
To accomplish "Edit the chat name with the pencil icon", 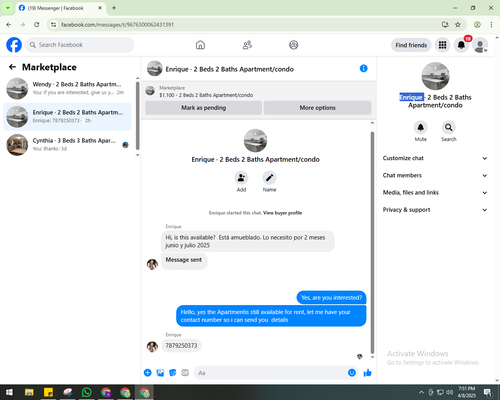I will tap(269, 178).
